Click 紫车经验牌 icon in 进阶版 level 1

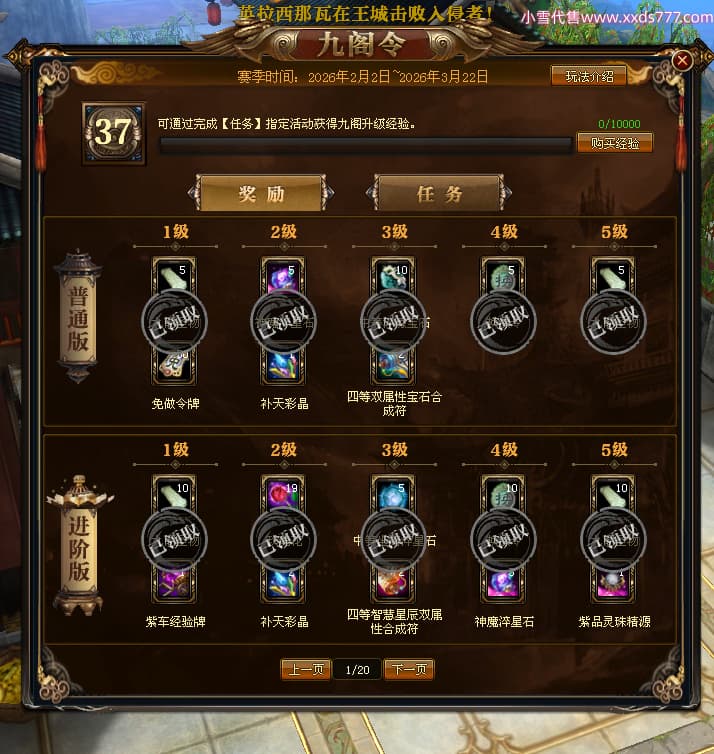coord(174,584)
